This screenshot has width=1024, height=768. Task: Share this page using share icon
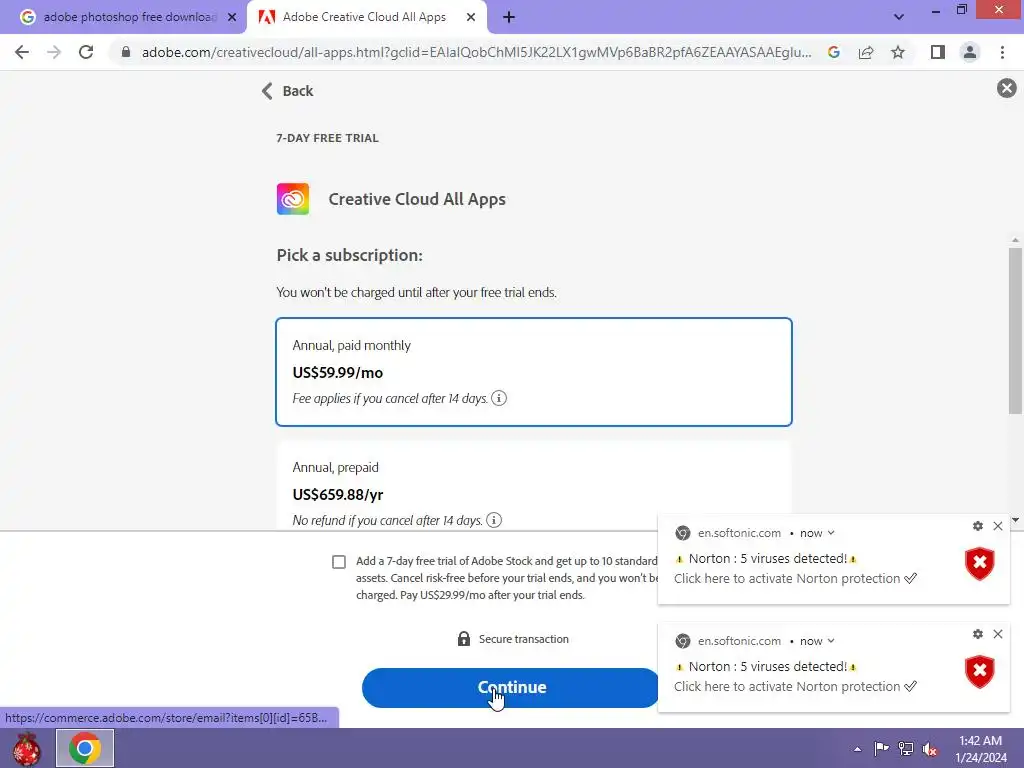coord(866,52)
